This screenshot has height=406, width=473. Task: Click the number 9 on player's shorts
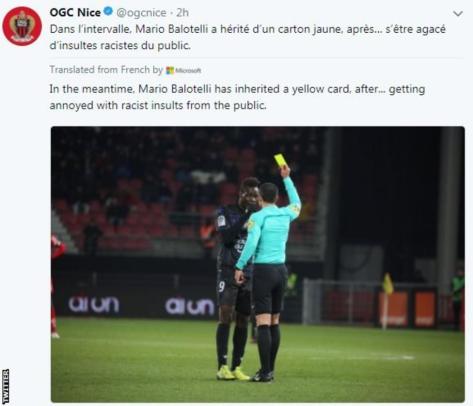(222, 286)
